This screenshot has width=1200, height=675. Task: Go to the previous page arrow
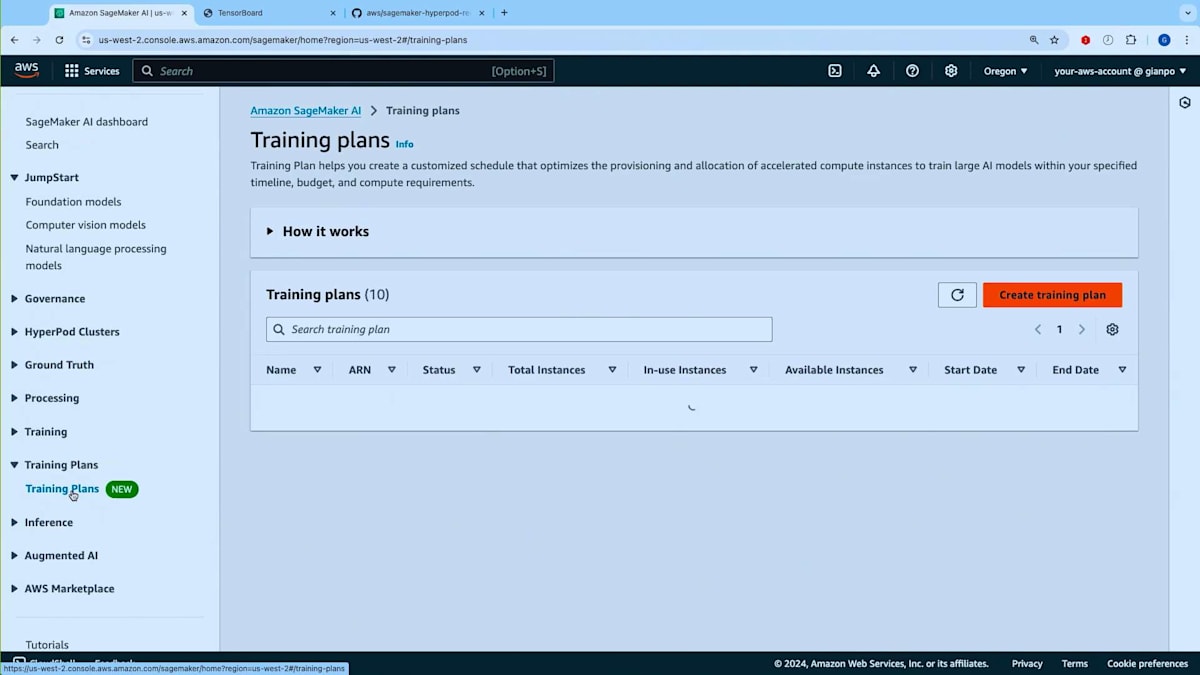click(1037, 329)
